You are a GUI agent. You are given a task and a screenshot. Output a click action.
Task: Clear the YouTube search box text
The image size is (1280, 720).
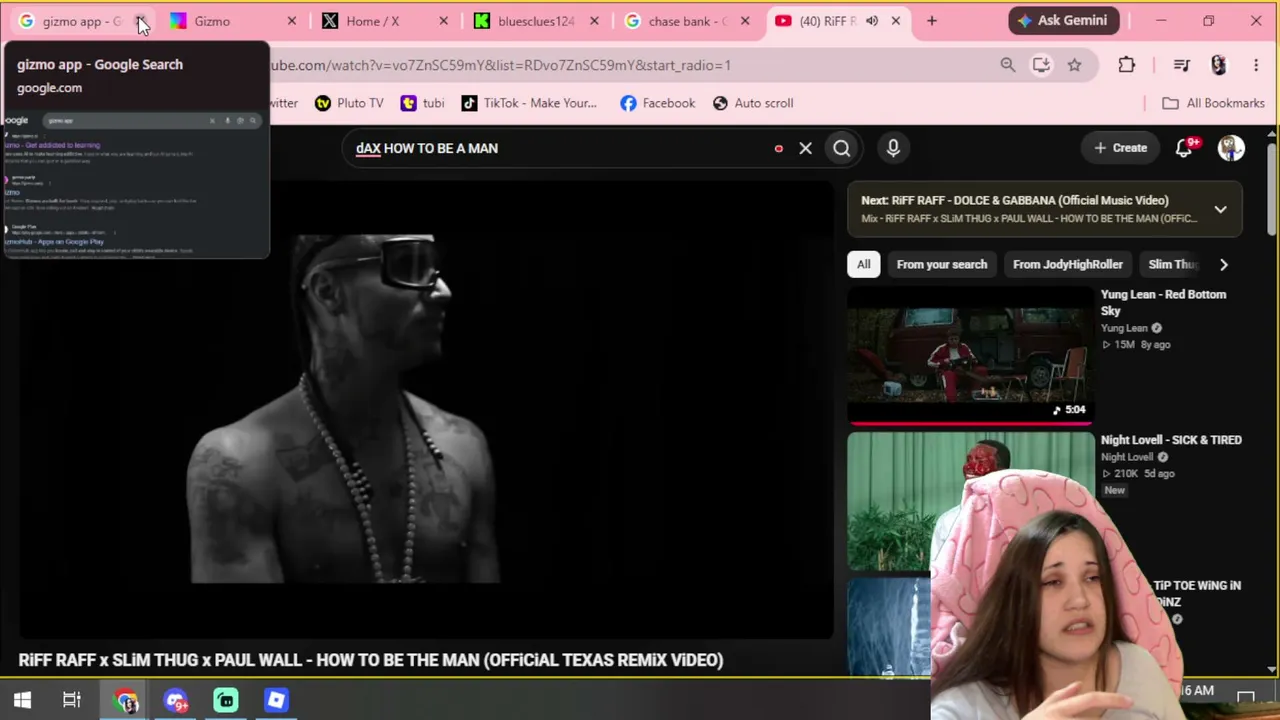[805, 148]
